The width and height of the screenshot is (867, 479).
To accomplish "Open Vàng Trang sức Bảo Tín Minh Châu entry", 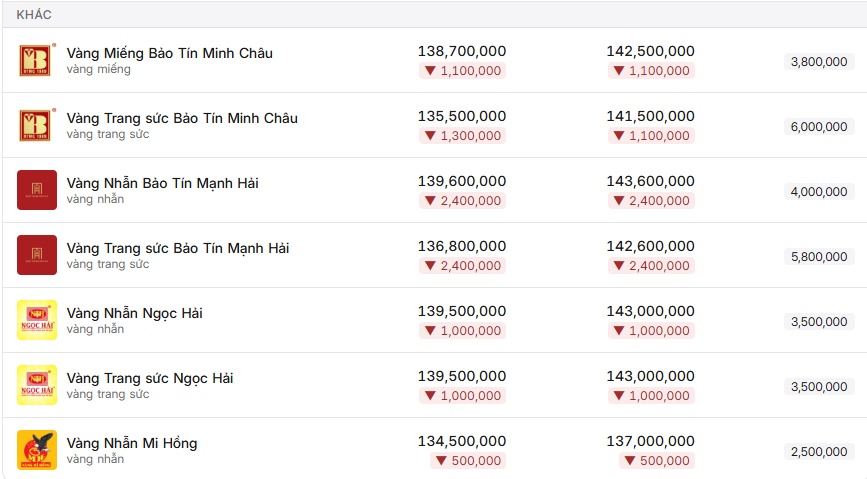I will coord(182,118).
